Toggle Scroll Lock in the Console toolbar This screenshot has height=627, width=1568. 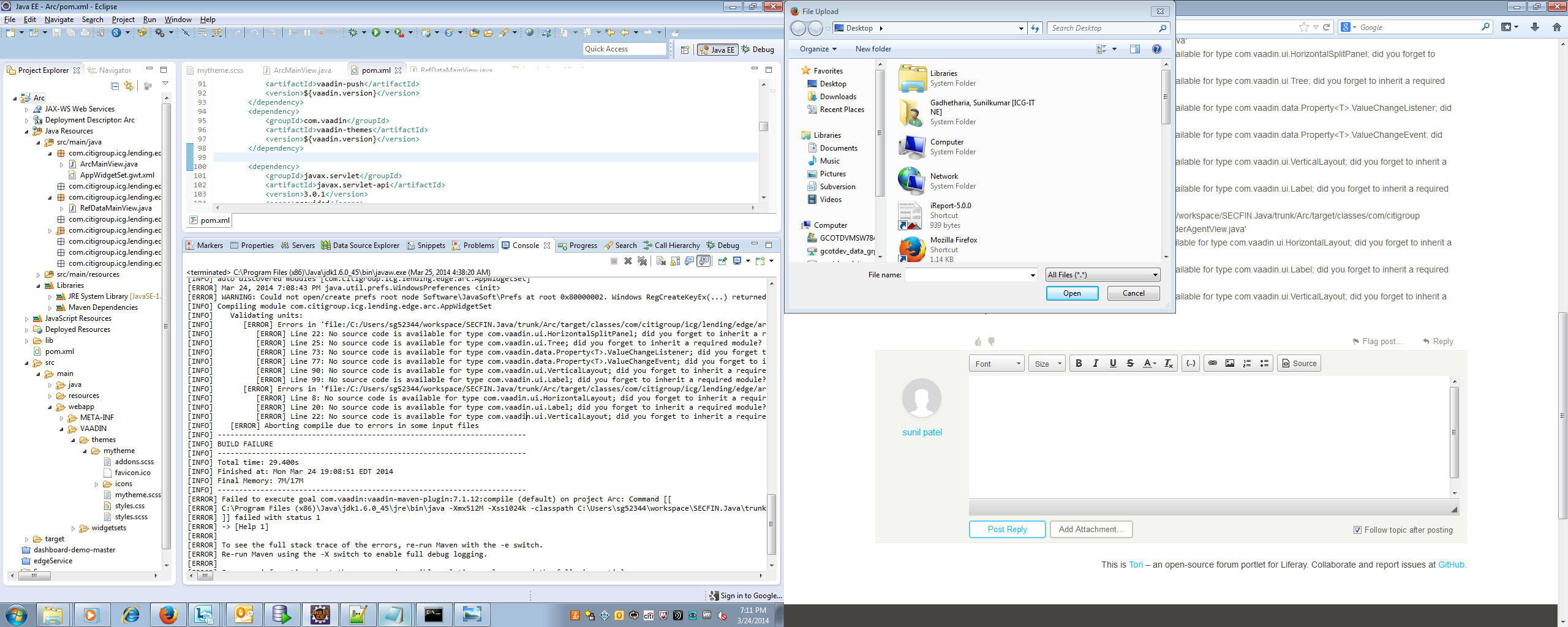click(675, 261)
